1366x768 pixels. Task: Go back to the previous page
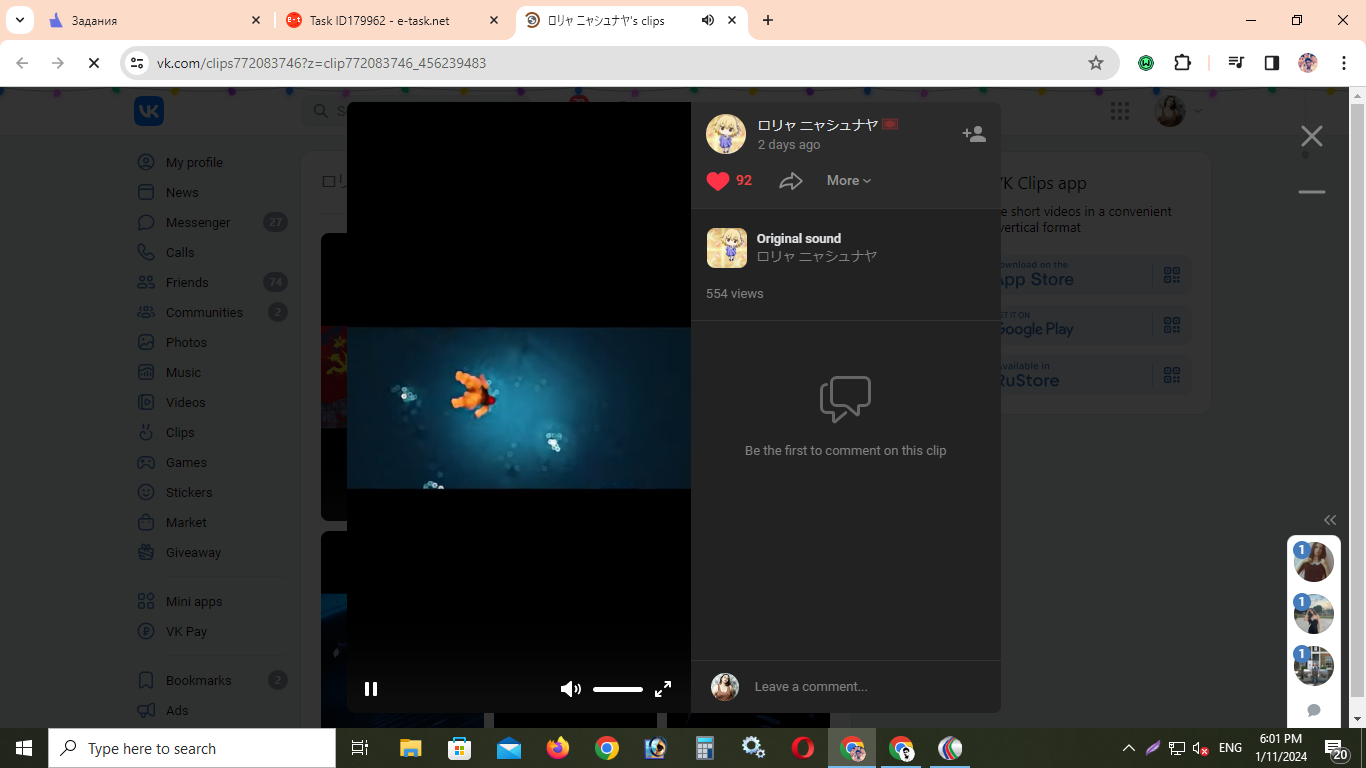pyautogui.click(x=22, y=63)
